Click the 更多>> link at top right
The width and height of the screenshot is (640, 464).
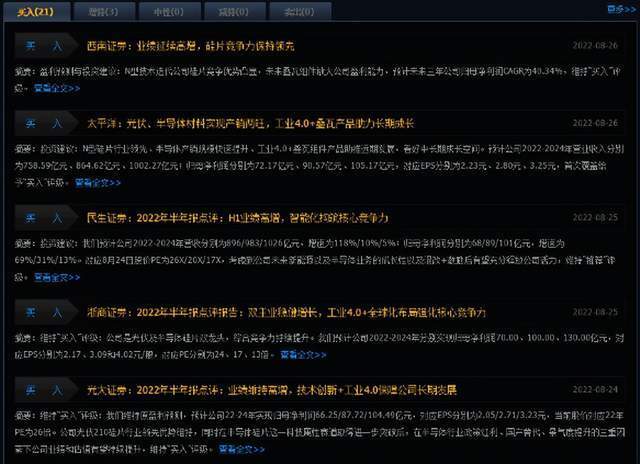tap(621, 9)
